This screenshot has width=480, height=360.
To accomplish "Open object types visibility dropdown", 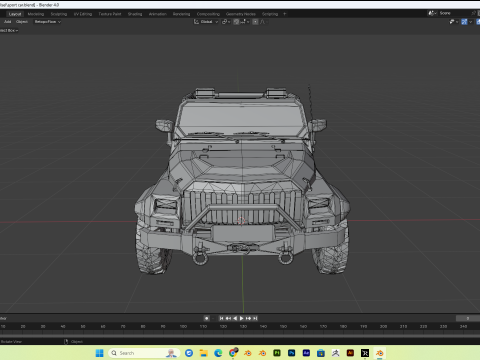I will click(x=454, y=22).
